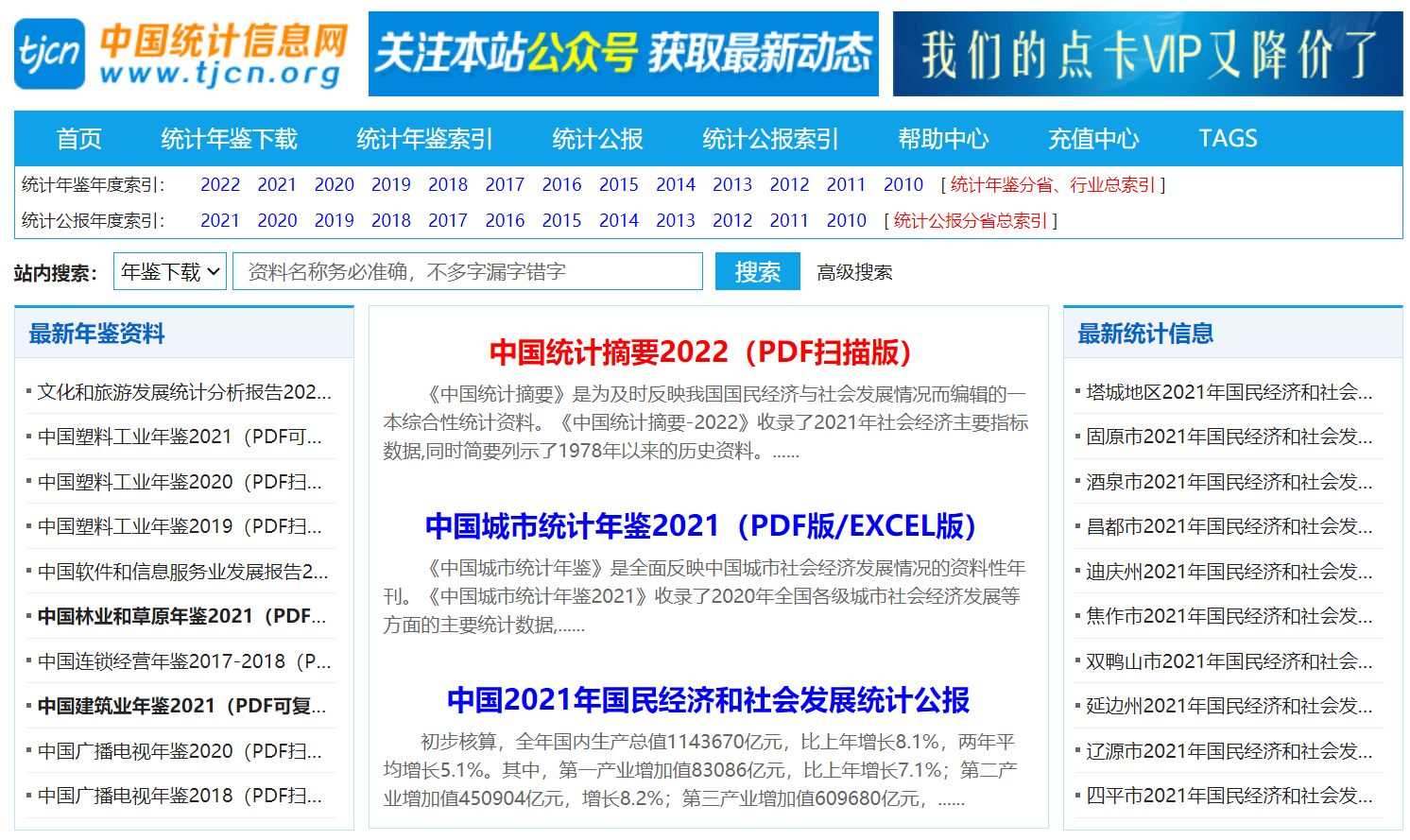This screenshot has height=840, width=1410.
Task: Select 首页 in the navigation menu
Action: (x=80, y=138)
